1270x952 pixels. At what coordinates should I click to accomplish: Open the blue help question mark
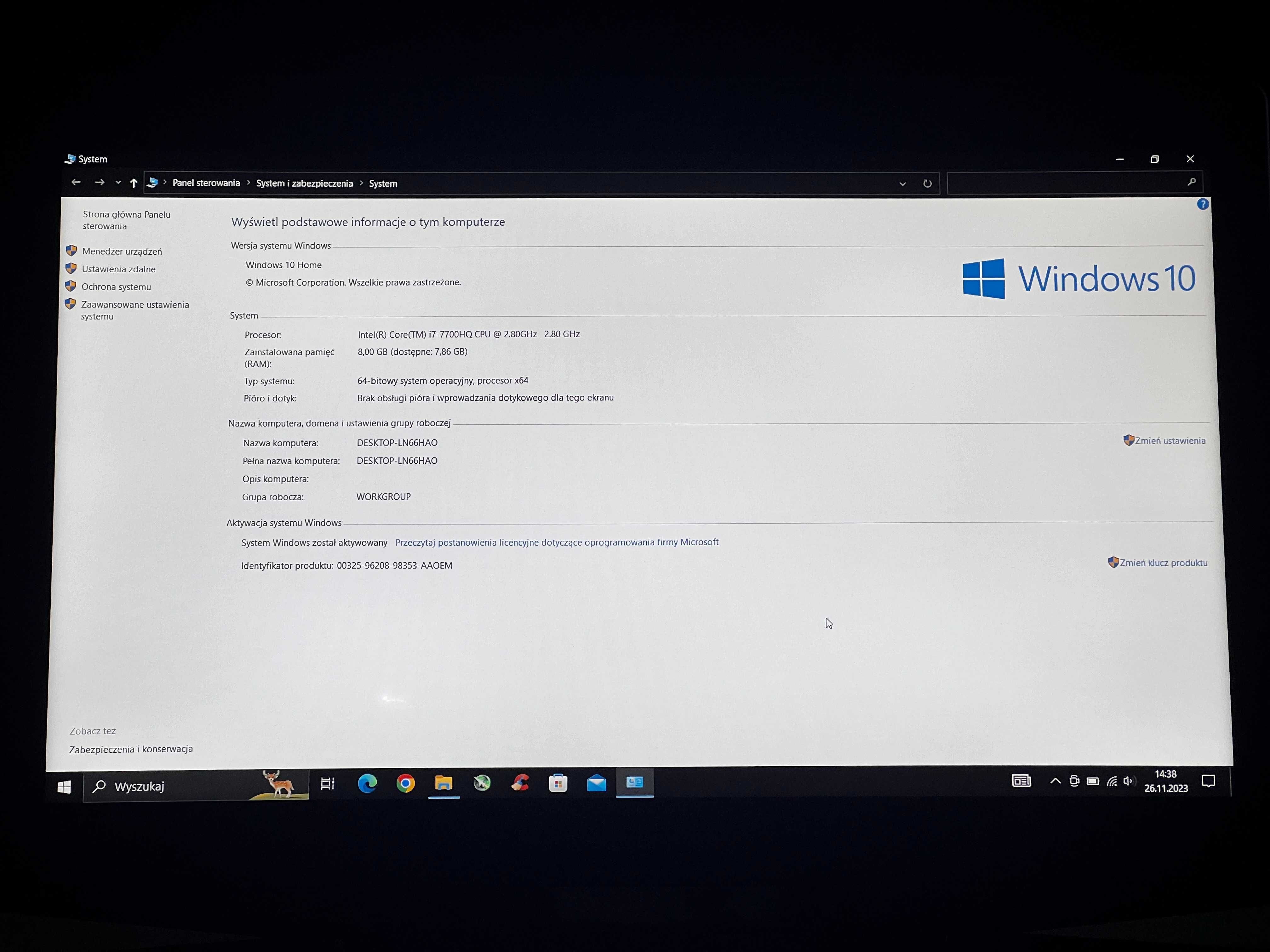(x=1203, y=204)
